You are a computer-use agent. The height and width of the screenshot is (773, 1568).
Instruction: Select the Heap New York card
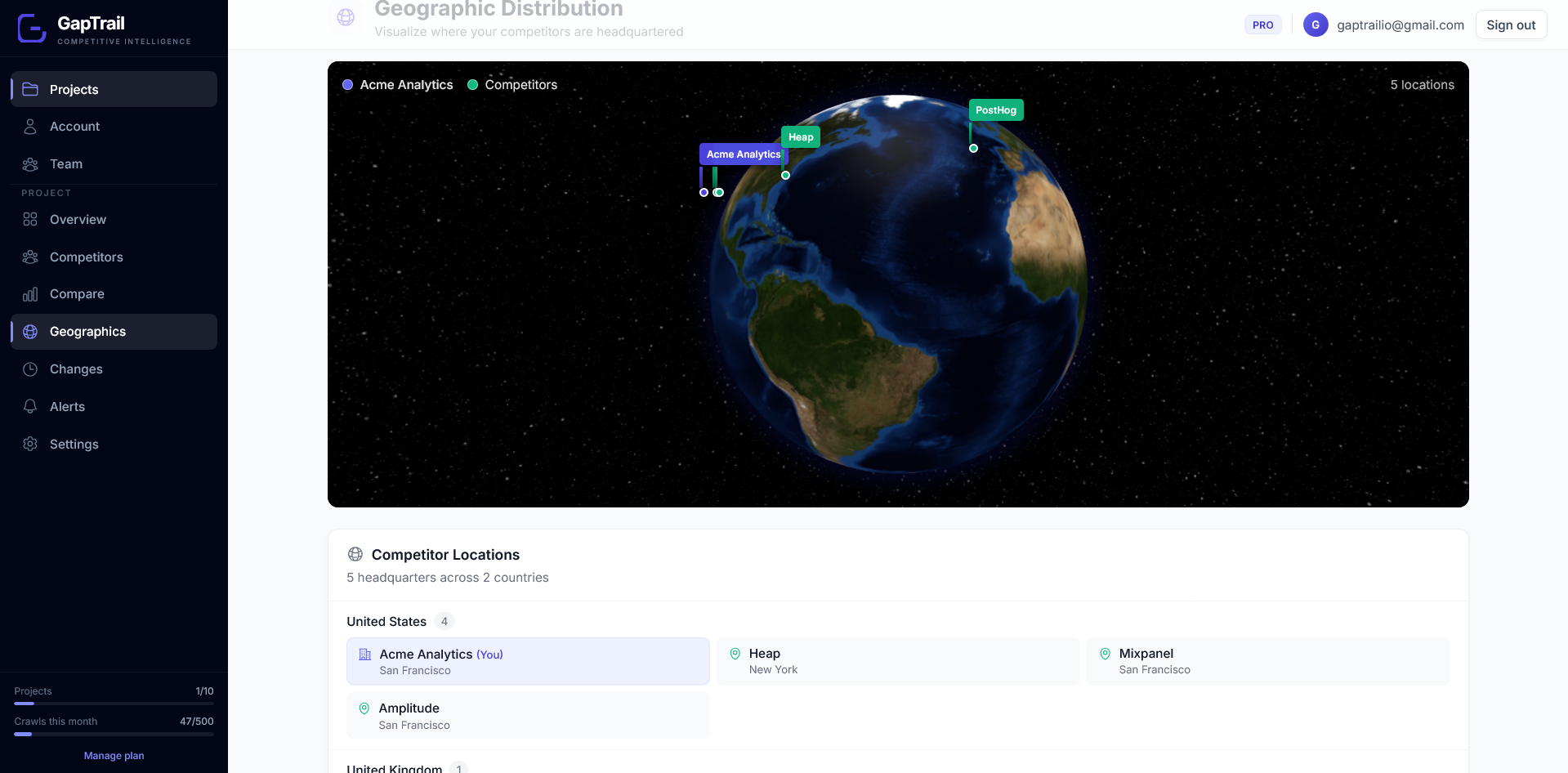tap(898, 661)
